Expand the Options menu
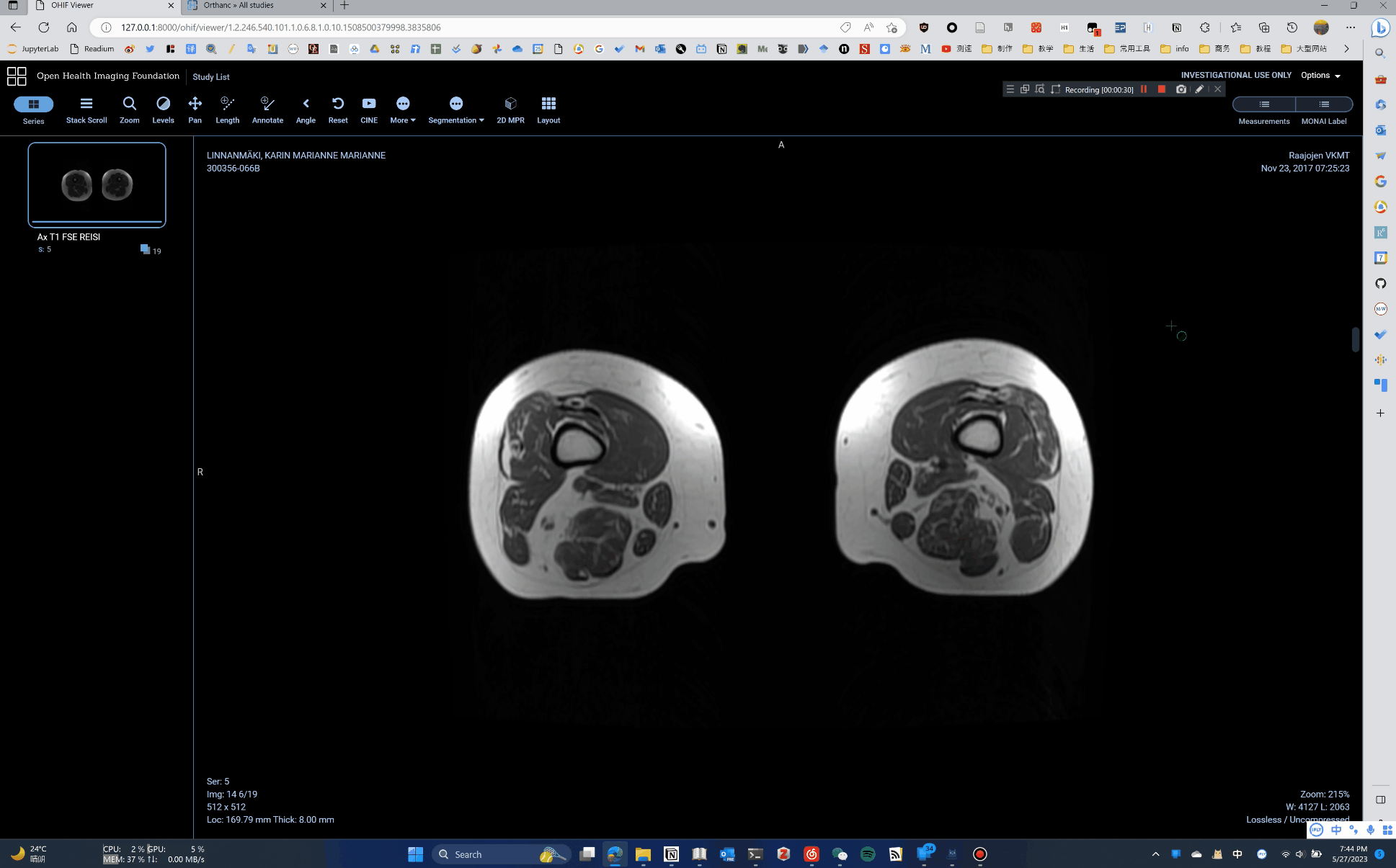1396x868 pixels. (1320, 75)
